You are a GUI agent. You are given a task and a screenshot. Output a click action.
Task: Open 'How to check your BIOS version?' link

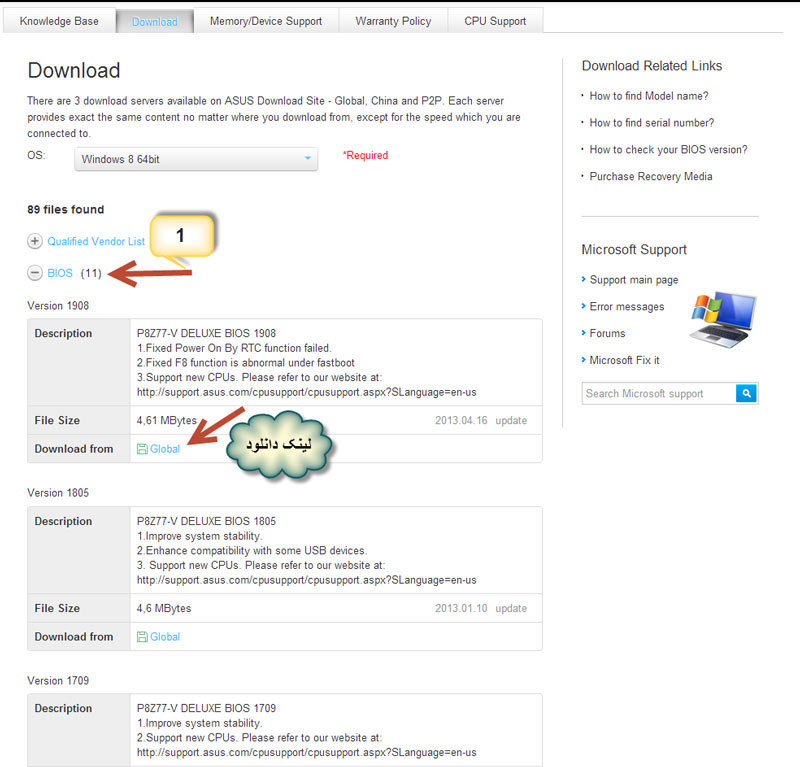(x=668, y=150)
